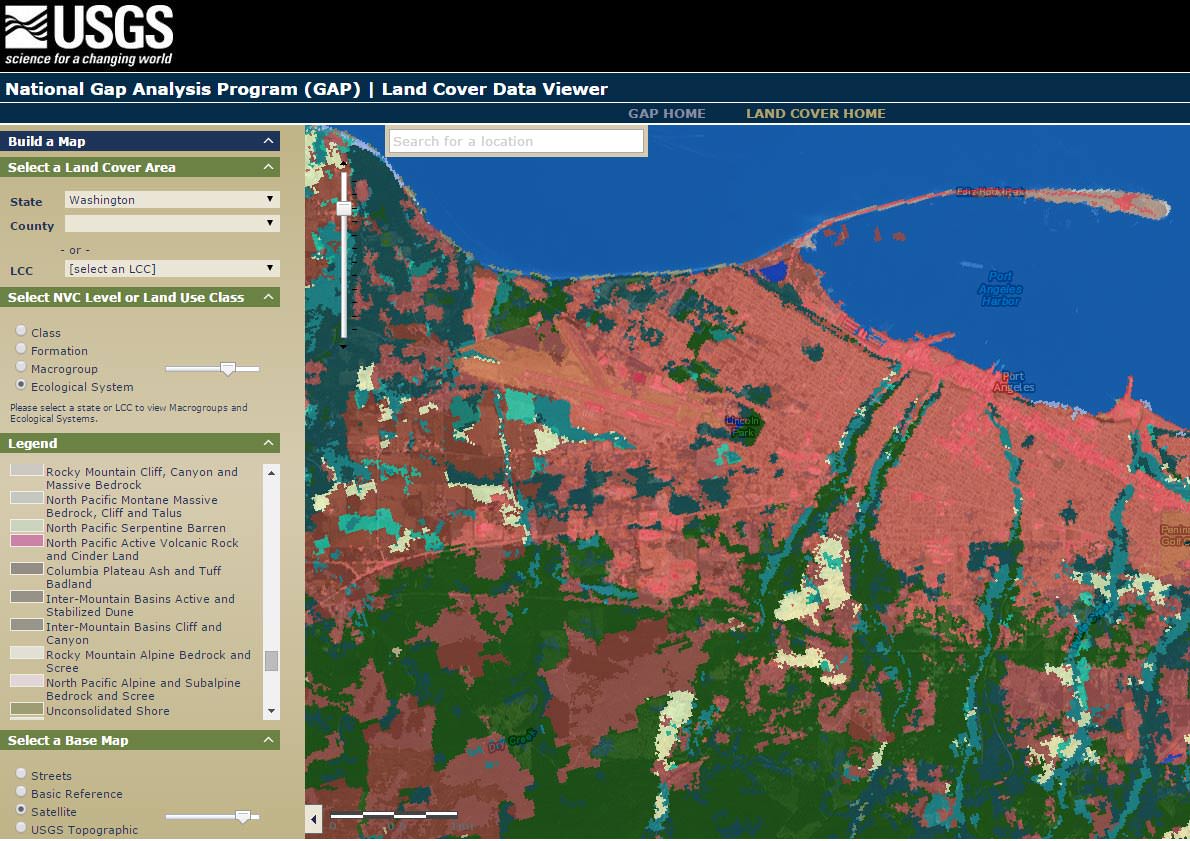Collapse the Select a Land Cover Area section

268,168
